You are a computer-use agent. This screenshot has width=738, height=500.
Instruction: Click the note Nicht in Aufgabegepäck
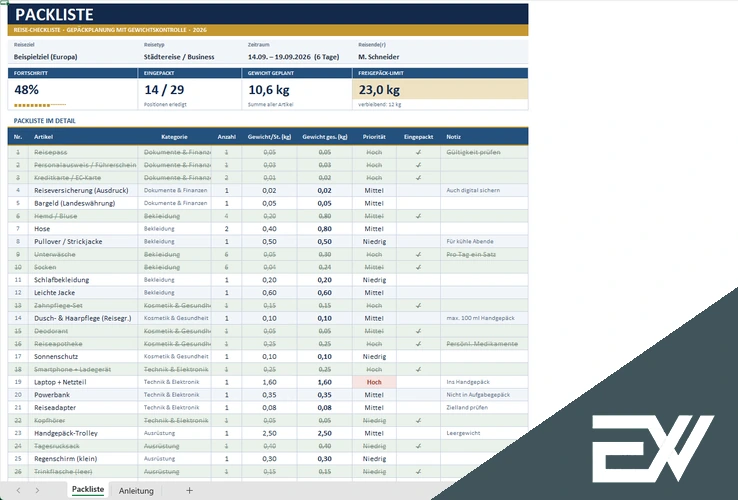click(478, 395)
